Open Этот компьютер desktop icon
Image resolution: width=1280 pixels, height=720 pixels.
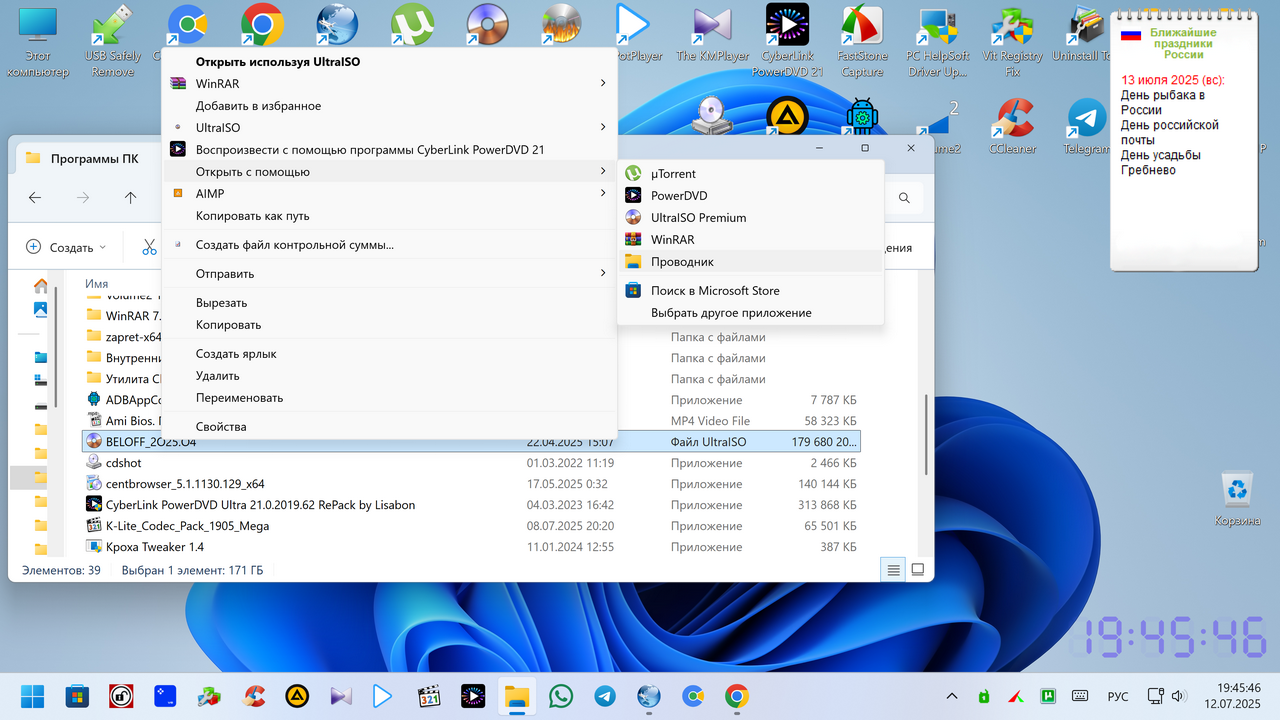tap(38, 42)
